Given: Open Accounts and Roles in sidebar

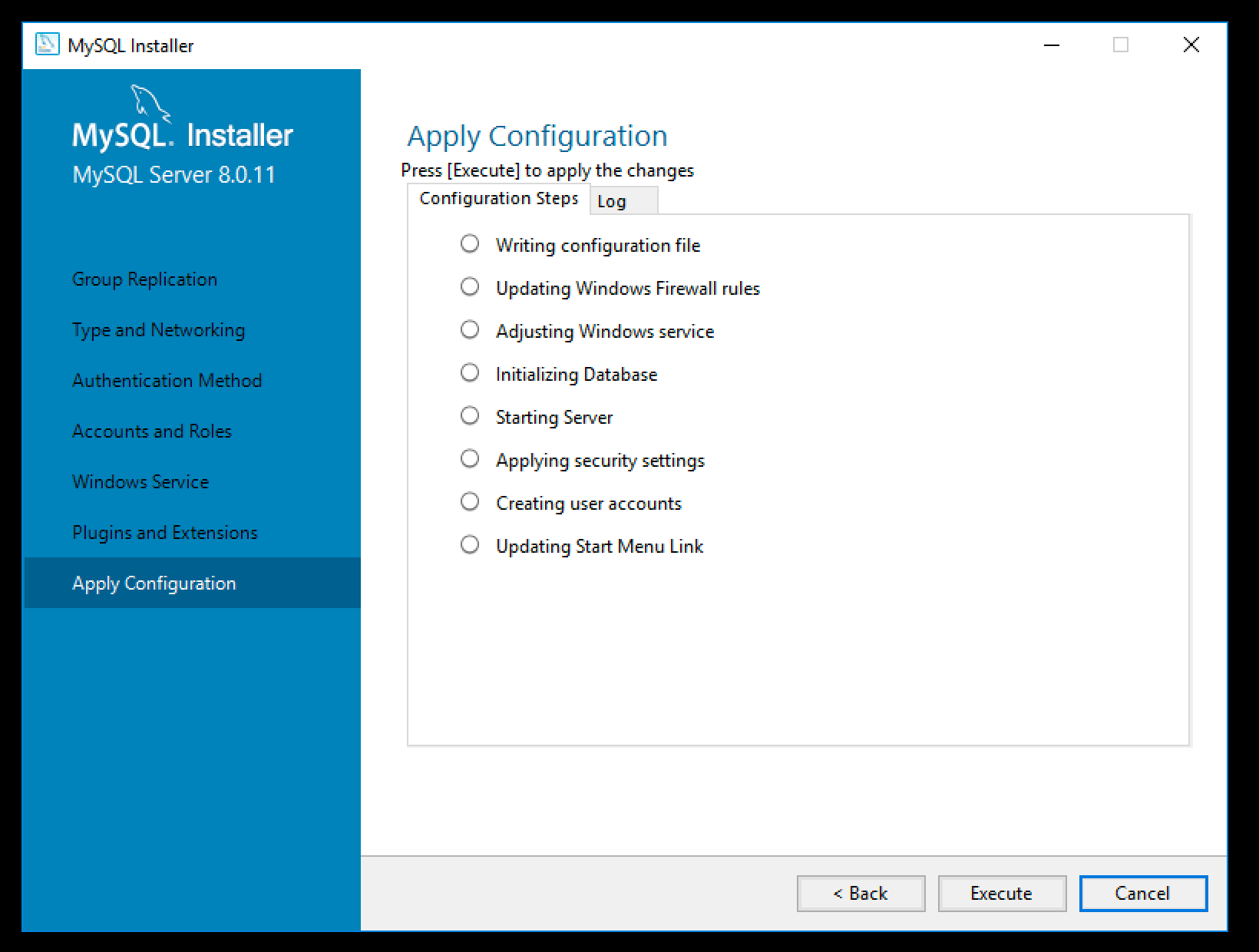Looking at the screenshot, I should coord(151,431).
